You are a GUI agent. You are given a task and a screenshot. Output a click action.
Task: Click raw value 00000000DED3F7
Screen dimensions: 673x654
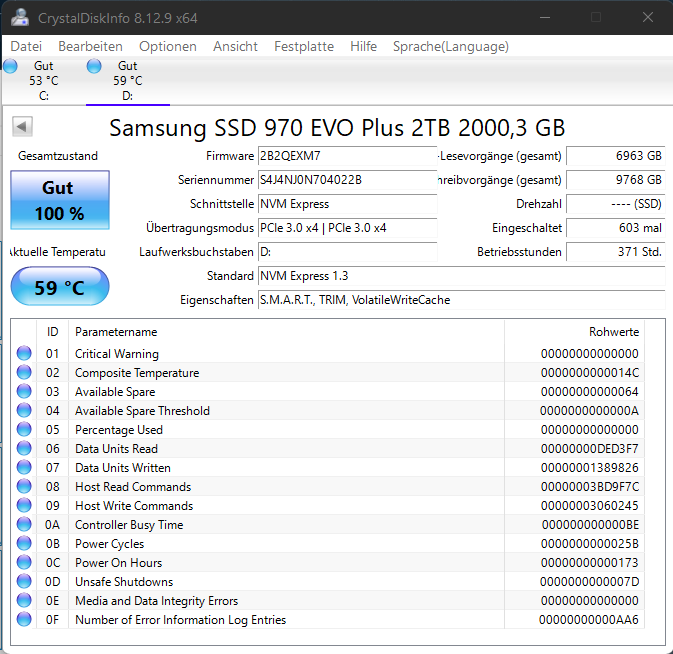pos(589,448)
